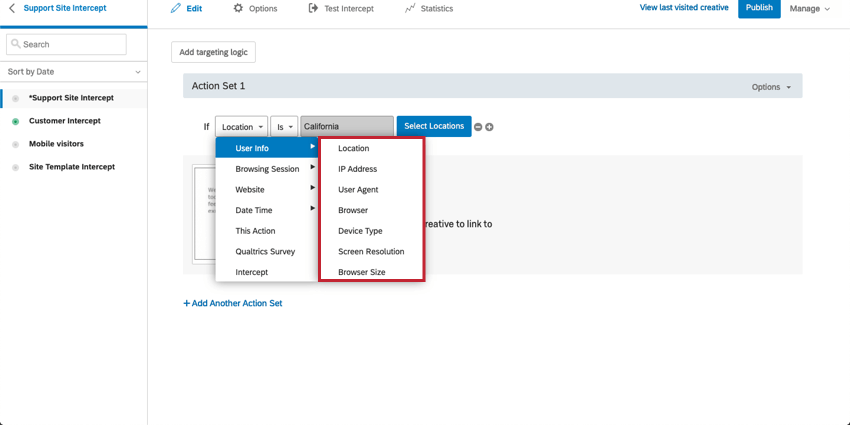Open the Statistics tab

coord(429,9)
